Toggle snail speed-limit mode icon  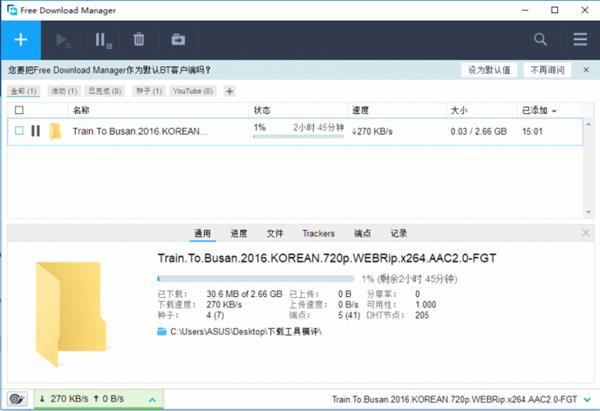click(17, 399)
